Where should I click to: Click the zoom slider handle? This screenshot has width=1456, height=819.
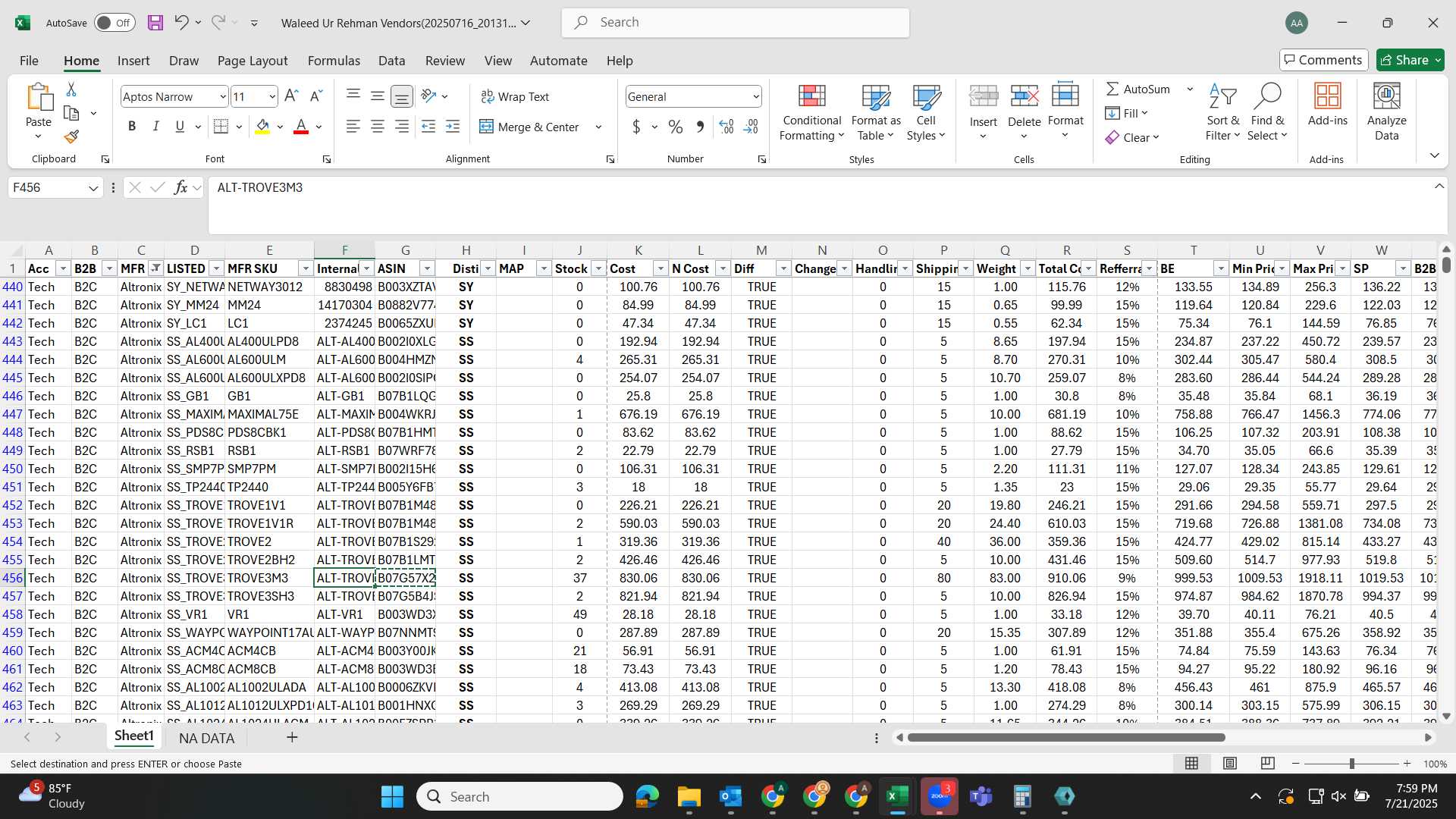click(1351, 764)
